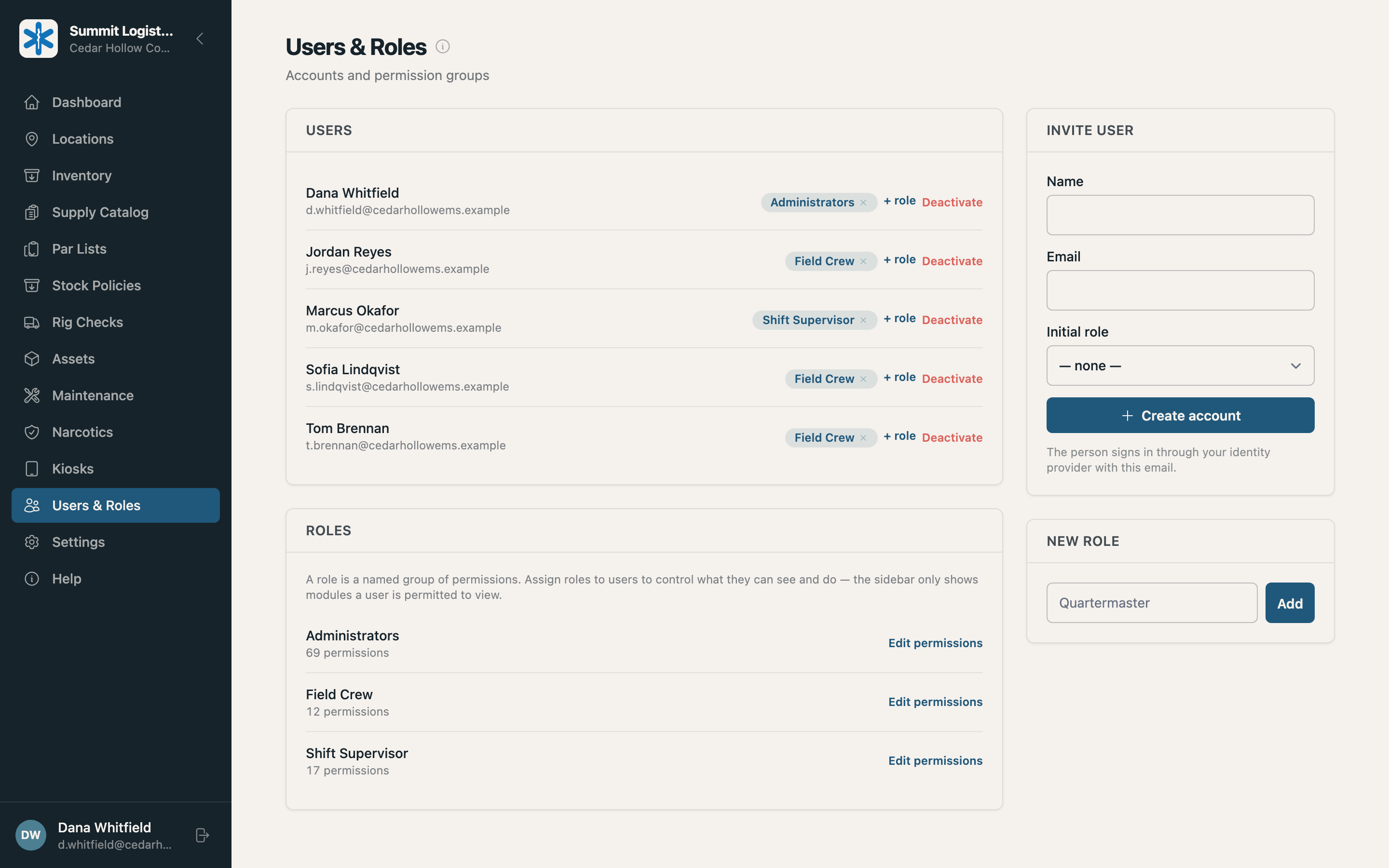Navigate to Supply Catalog
This screenshot has height=868, width=1389.
115,212
